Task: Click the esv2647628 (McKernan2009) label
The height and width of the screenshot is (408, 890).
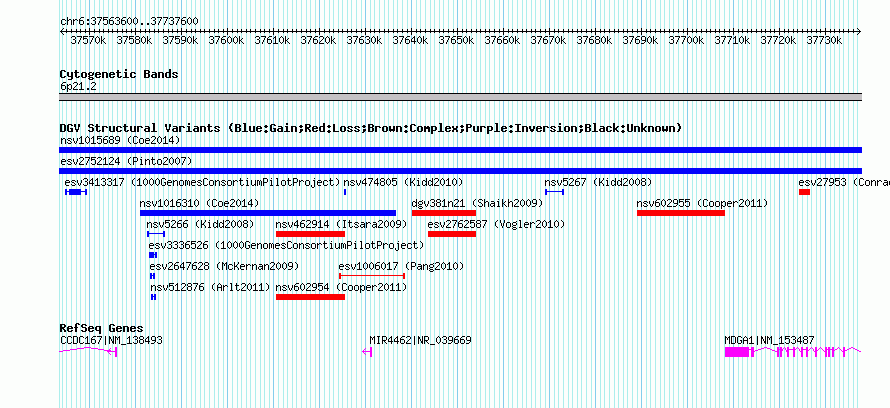Action: pos(224,266)
